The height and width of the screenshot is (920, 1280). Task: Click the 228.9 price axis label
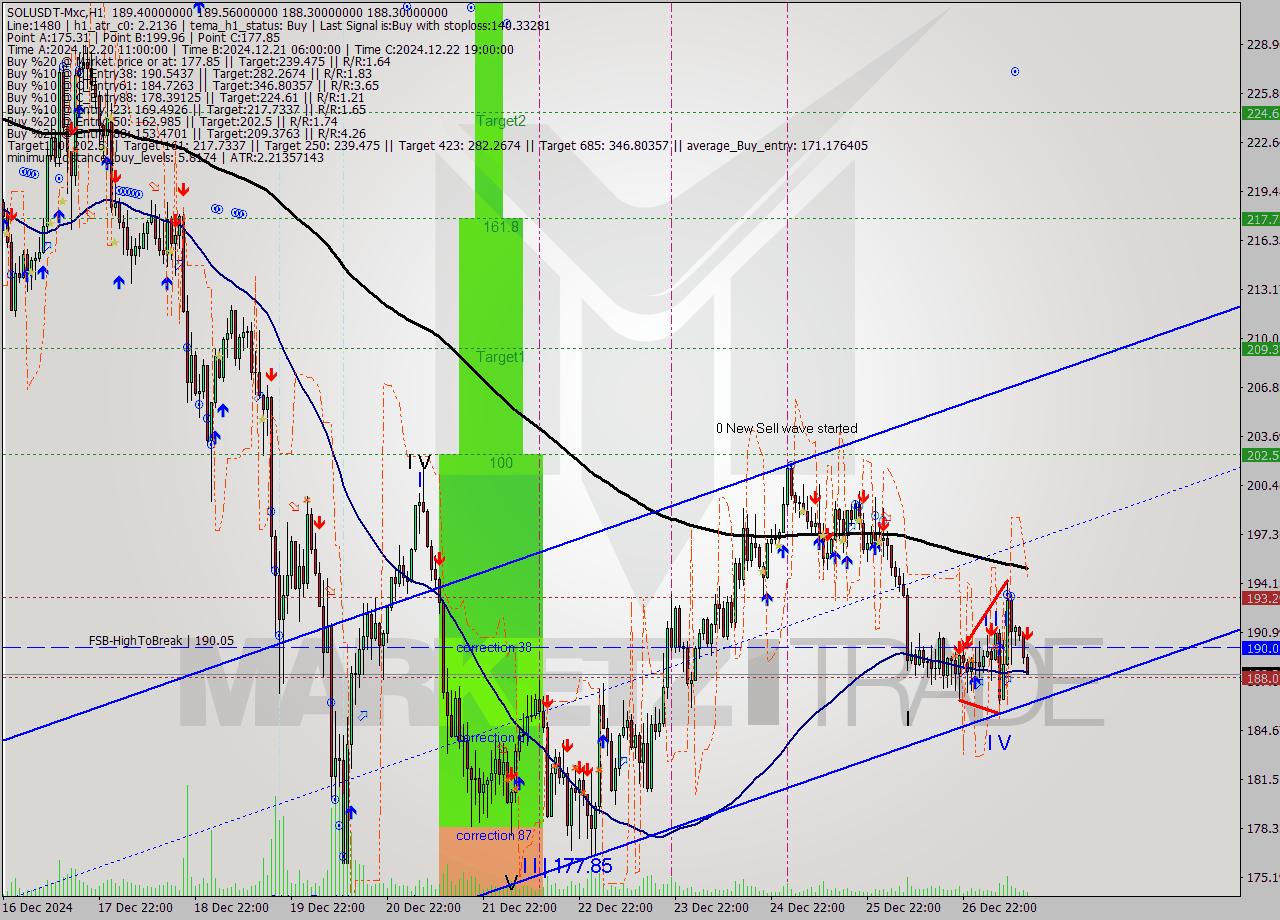1263,44
